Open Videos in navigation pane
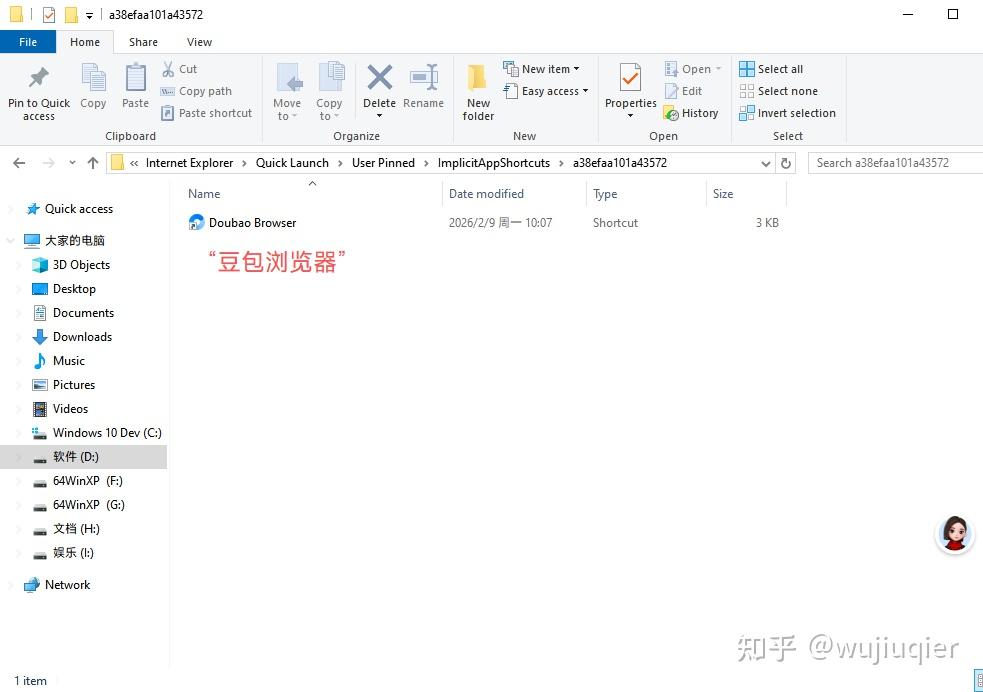 click(70, 409)
